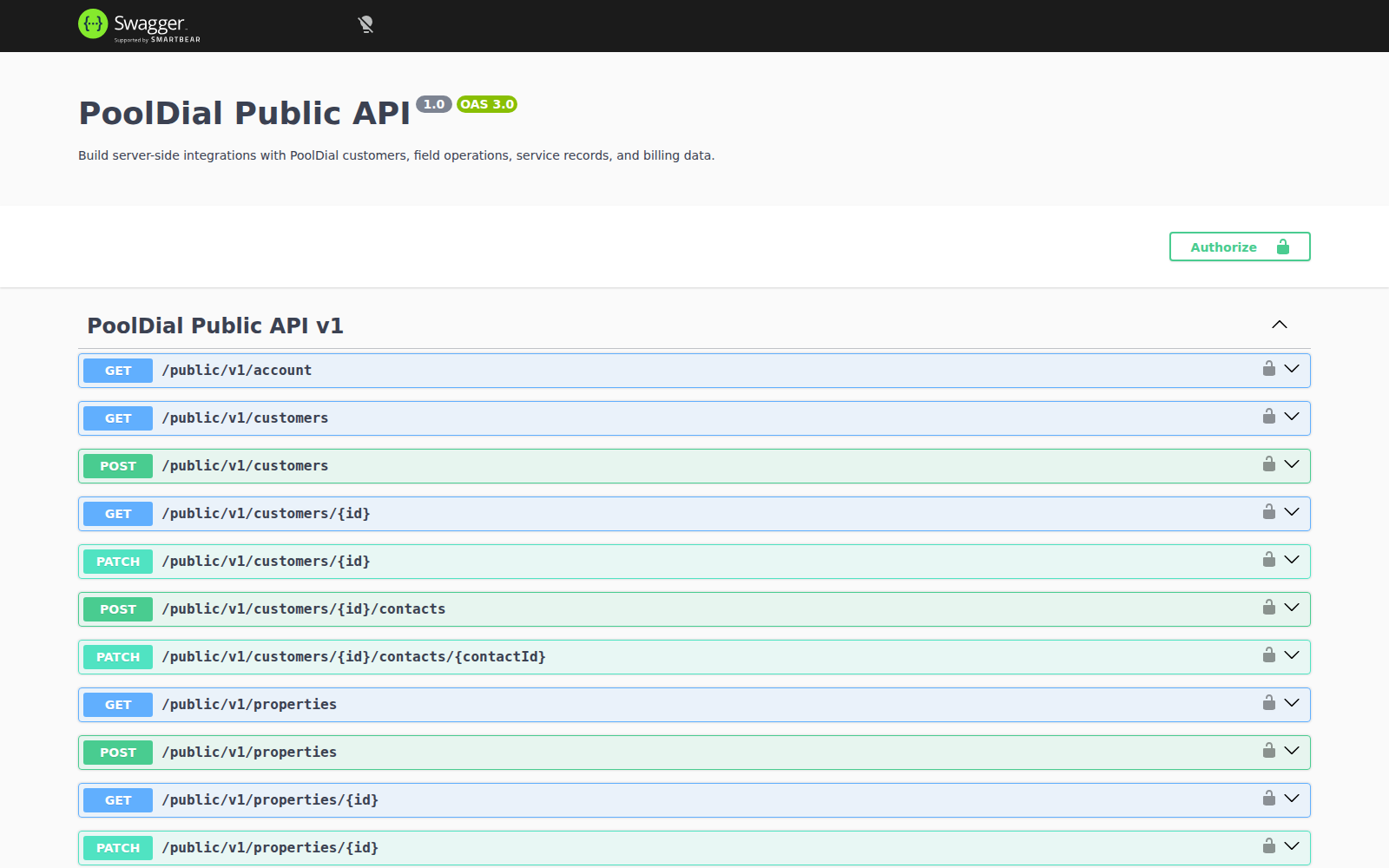Click the GET row's /public/v1/customers/{id} path
This screenshot has width=1389, height=868.
tap(267, 514)
